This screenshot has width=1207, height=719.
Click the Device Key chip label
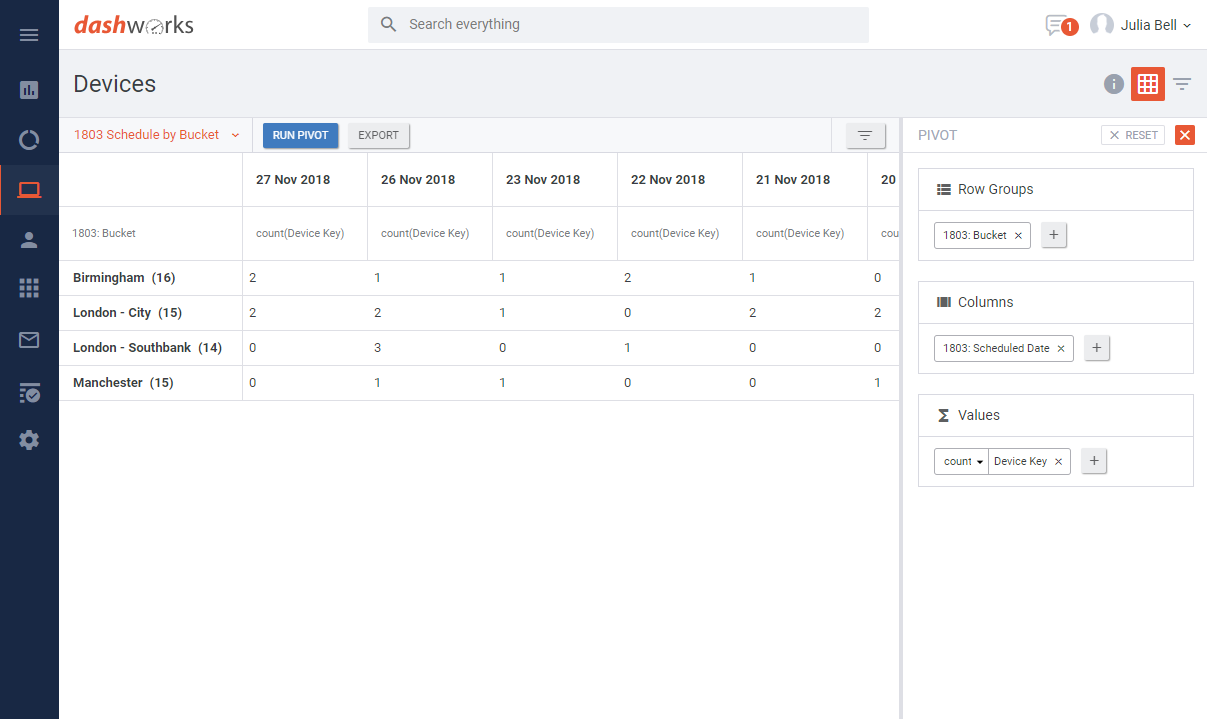[1020, 461]
